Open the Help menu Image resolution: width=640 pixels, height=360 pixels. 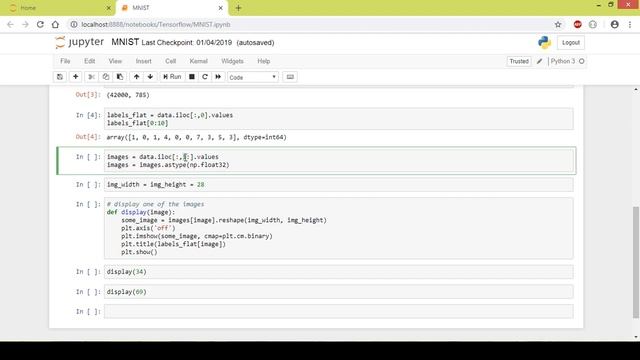click(x=264, y=61)
